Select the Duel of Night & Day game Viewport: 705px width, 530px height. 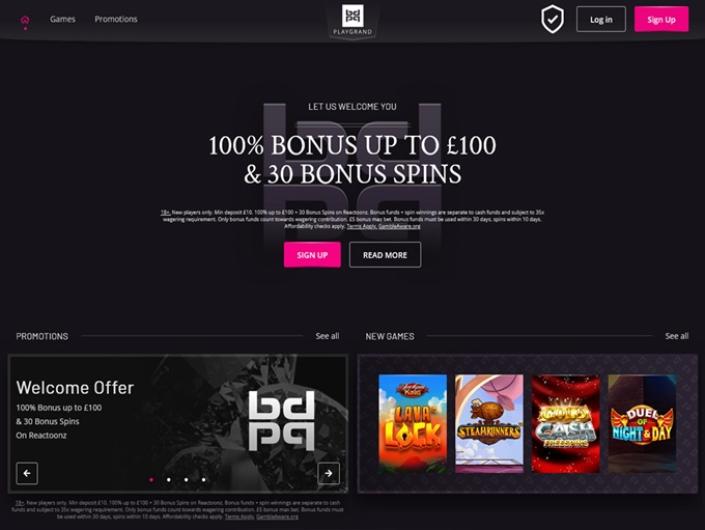point(642,423)
